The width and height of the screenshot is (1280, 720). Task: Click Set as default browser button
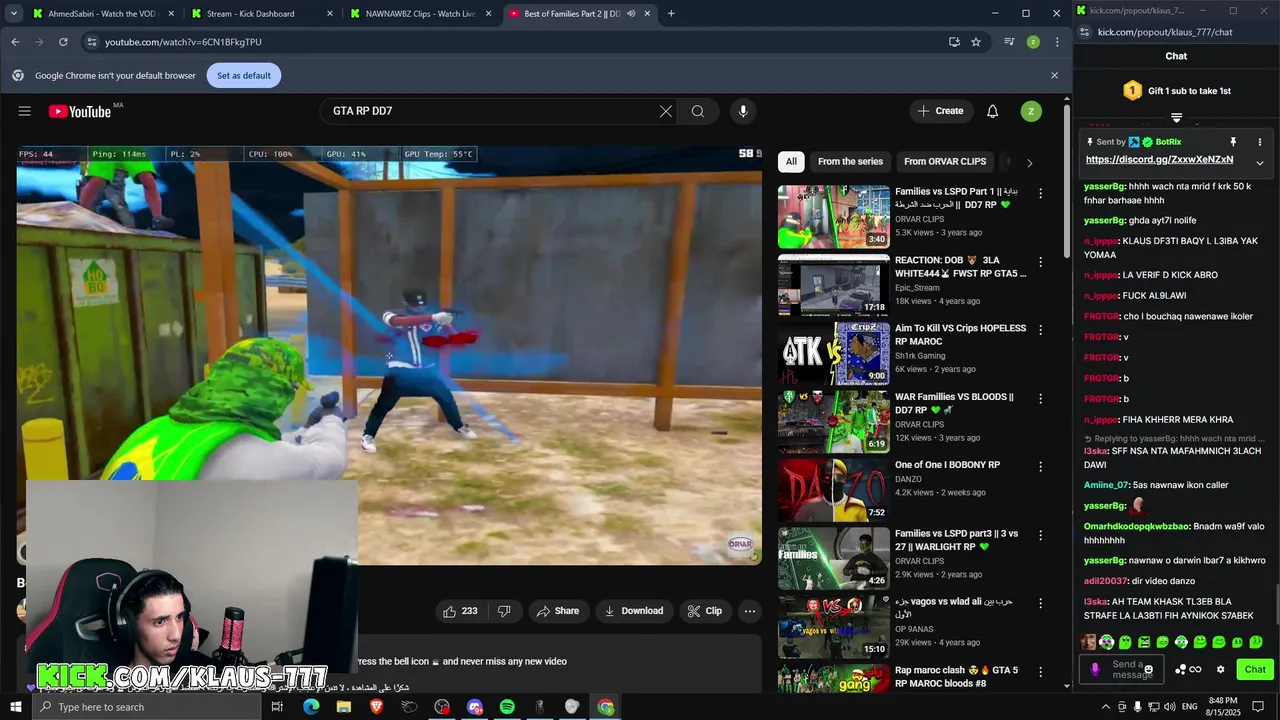[244, 75]
